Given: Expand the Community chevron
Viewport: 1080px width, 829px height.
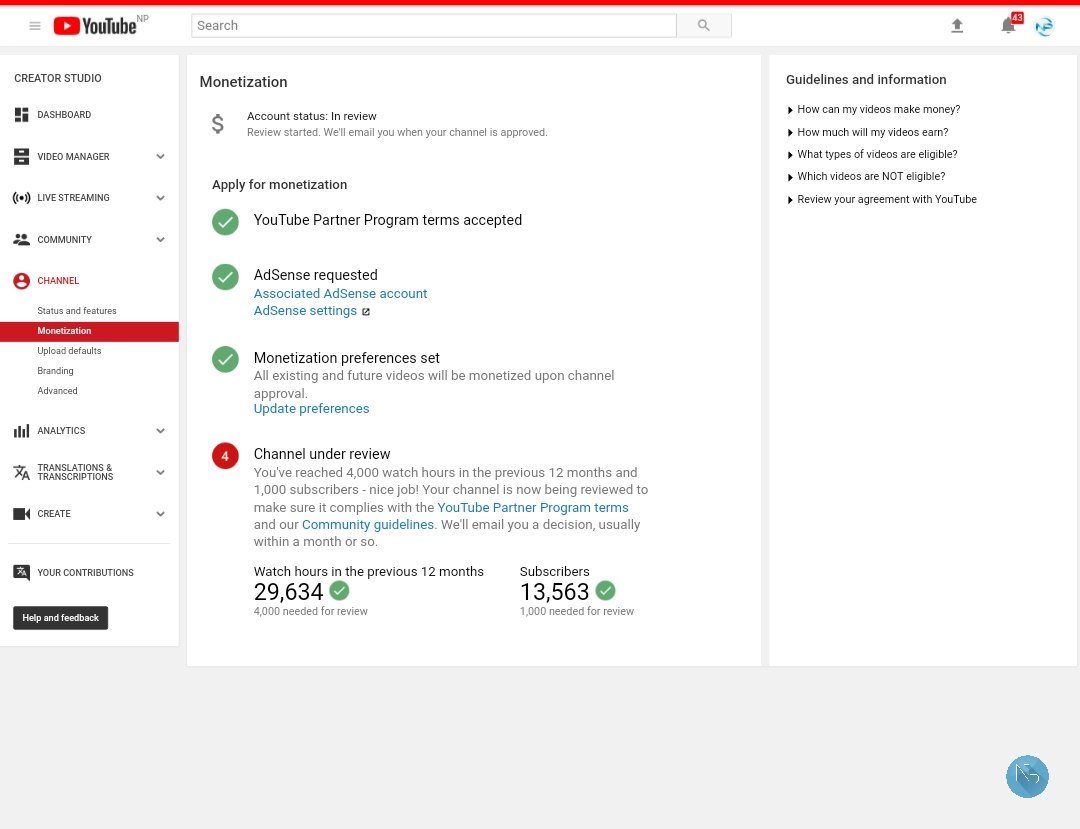Looking at the screenshot, I should click(x=160, y=240).
